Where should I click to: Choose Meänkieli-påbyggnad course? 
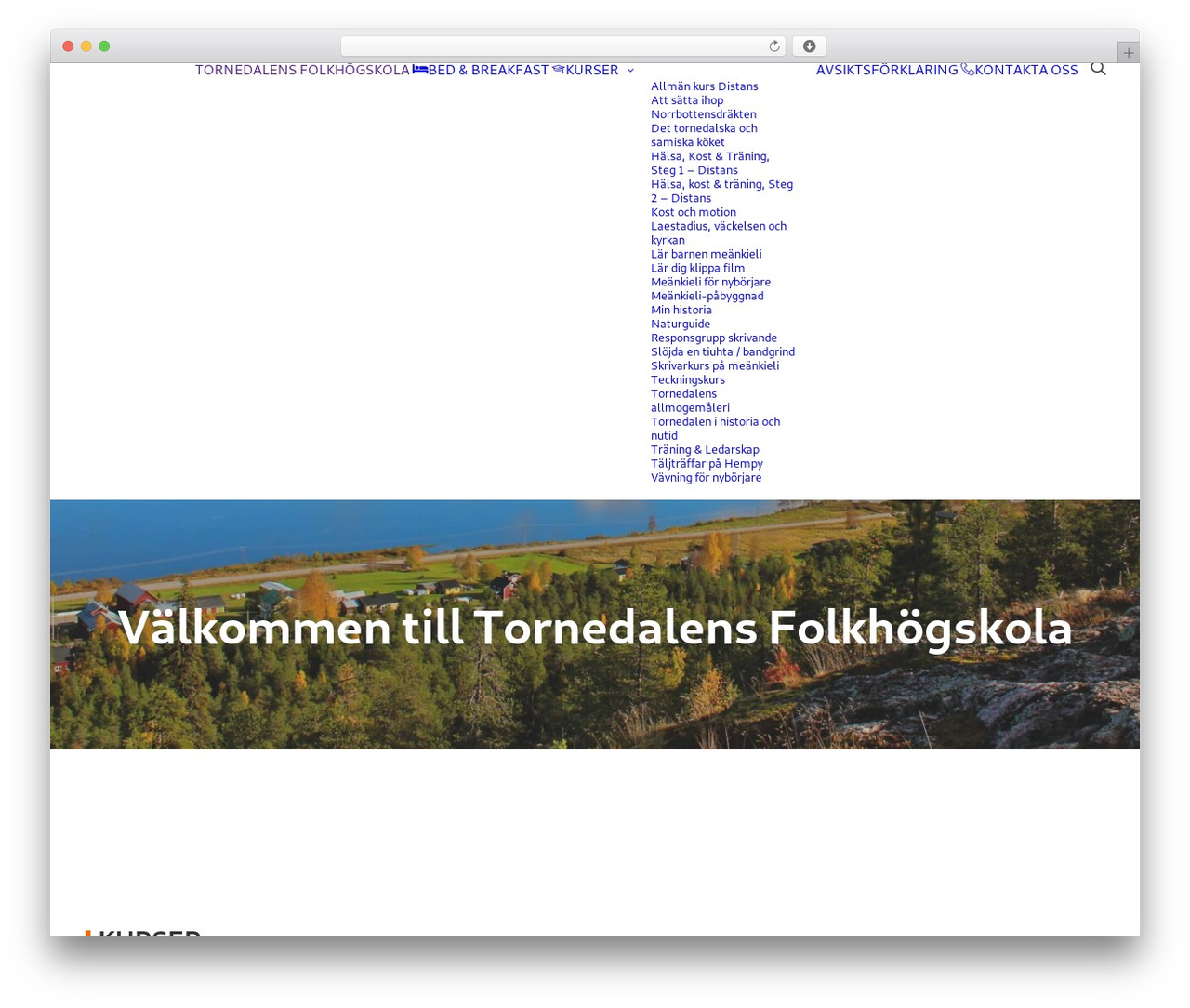click(x=707, y=296)
